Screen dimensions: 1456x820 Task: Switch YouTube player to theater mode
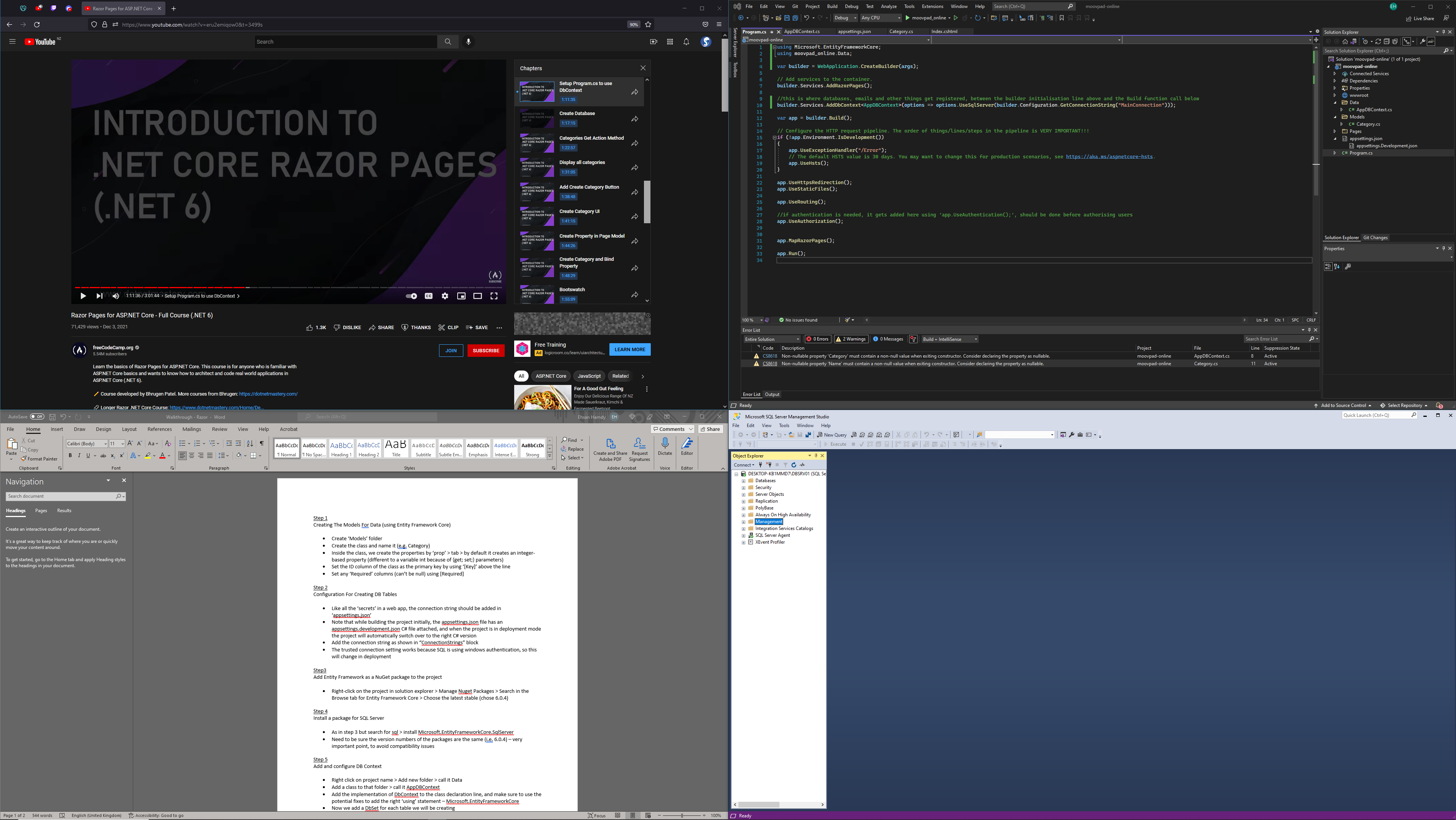pyautogui.click(x=478, y=296)
